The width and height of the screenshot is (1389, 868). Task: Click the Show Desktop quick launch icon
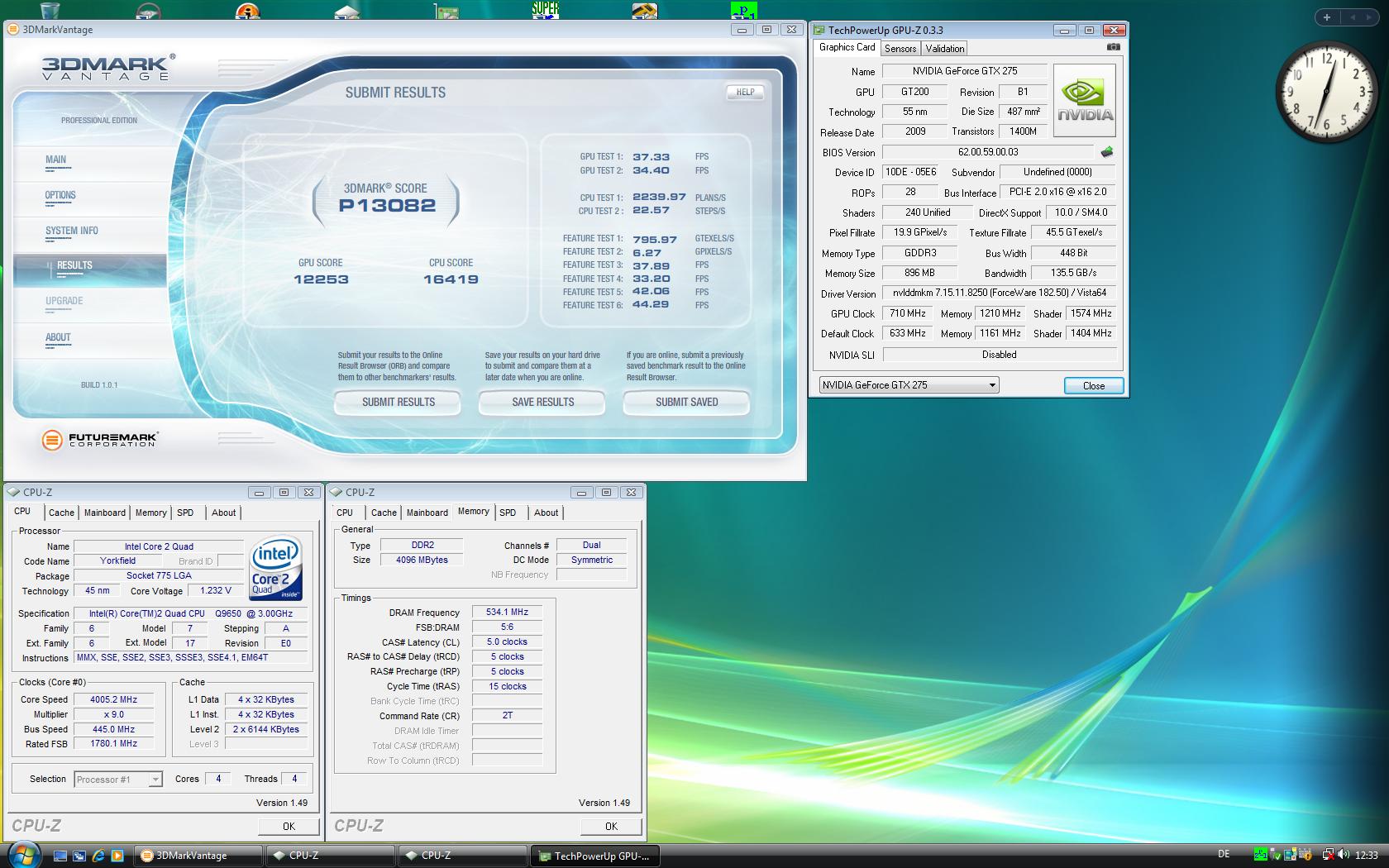pyautogui.click(x=60, y=856)
